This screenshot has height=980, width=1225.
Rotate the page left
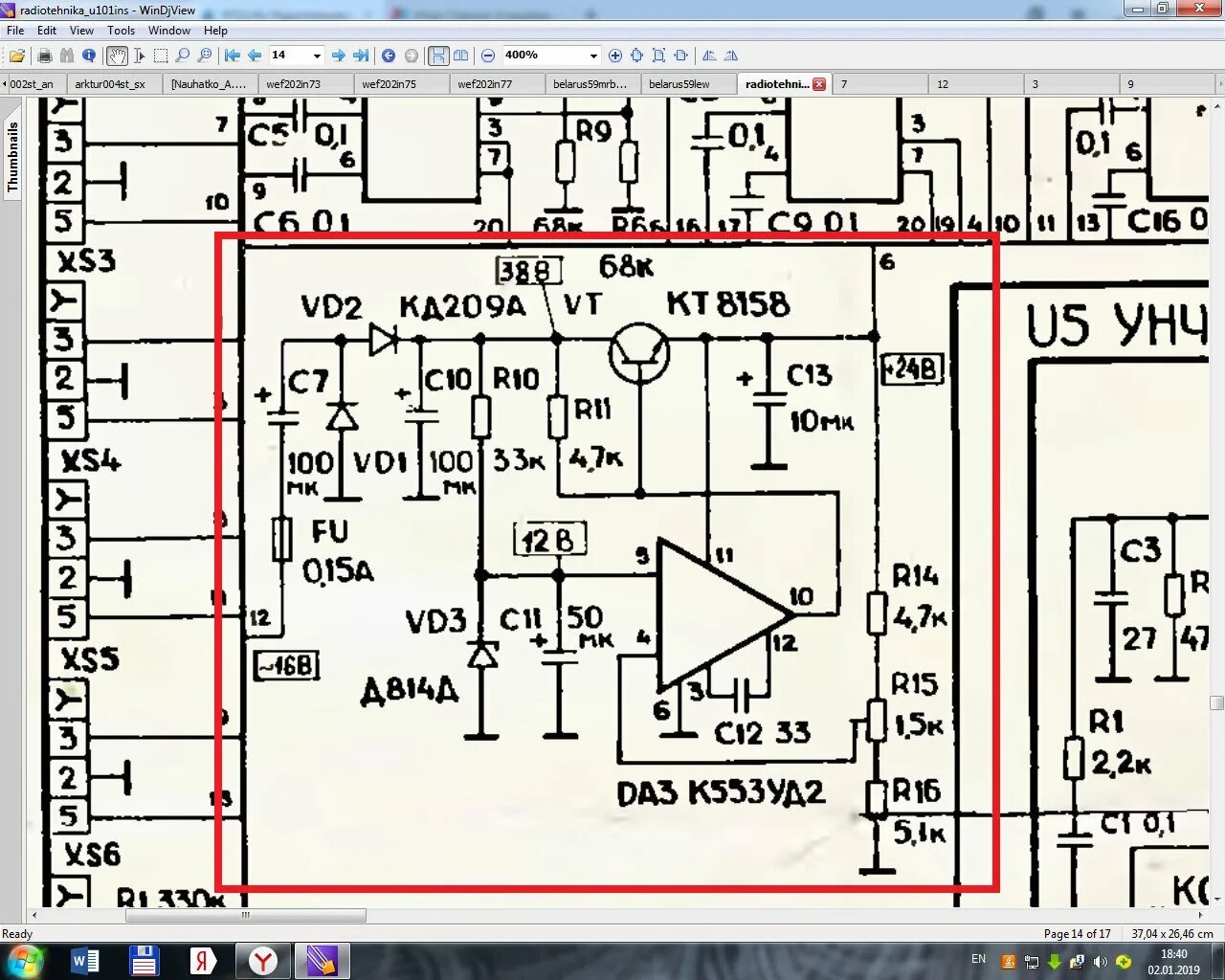click(709, 56)
